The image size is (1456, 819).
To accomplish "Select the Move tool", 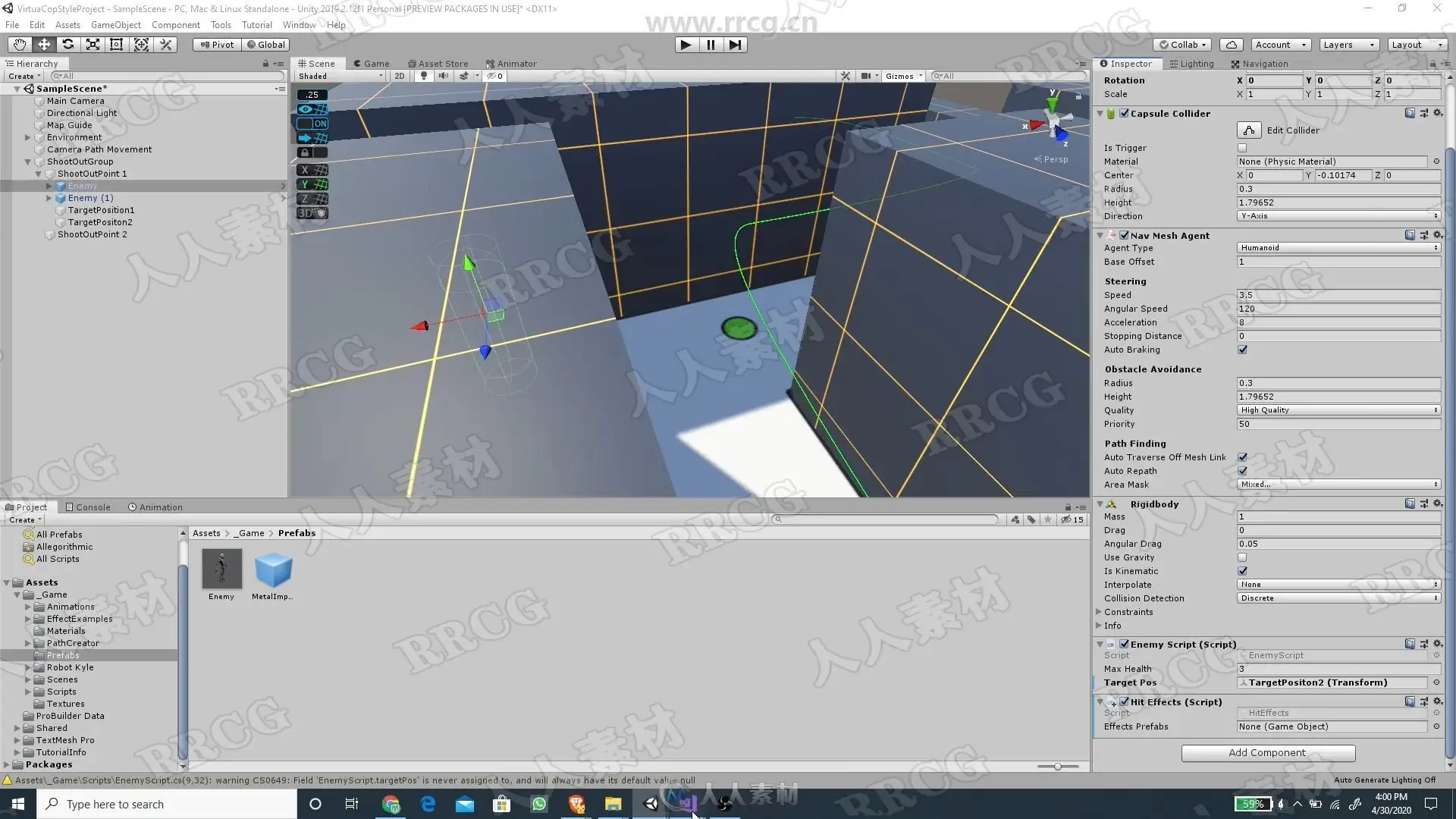I will pyautogui.click(x=44, y=45).
